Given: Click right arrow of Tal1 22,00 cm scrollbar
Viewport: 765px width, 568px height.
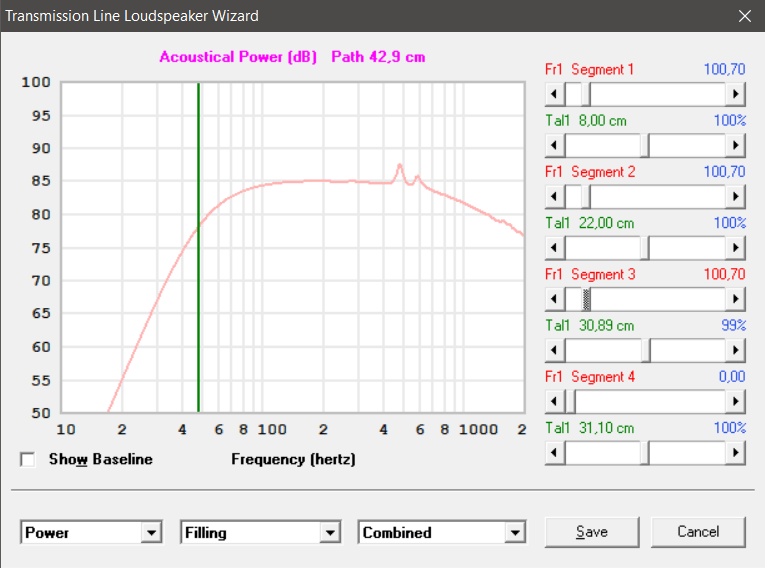Looking at the screenshot, I should point(735,248).
